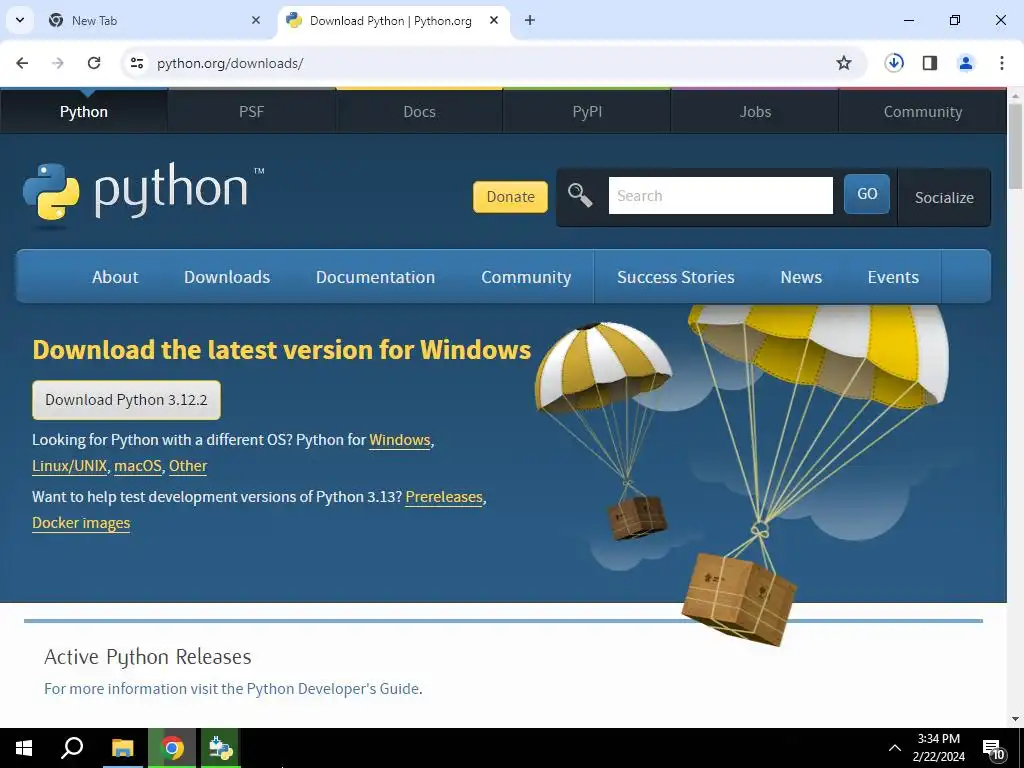Click Download Python 3.12.2 button

126,400
